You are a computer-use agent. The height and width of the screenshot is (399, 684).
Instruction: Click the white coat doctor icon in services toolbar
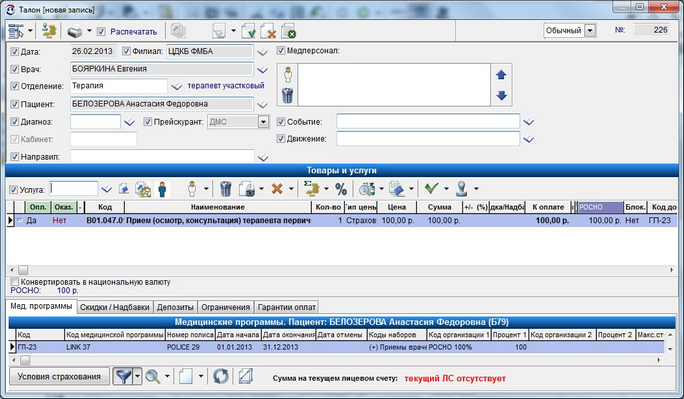click(x=192, y=189)
